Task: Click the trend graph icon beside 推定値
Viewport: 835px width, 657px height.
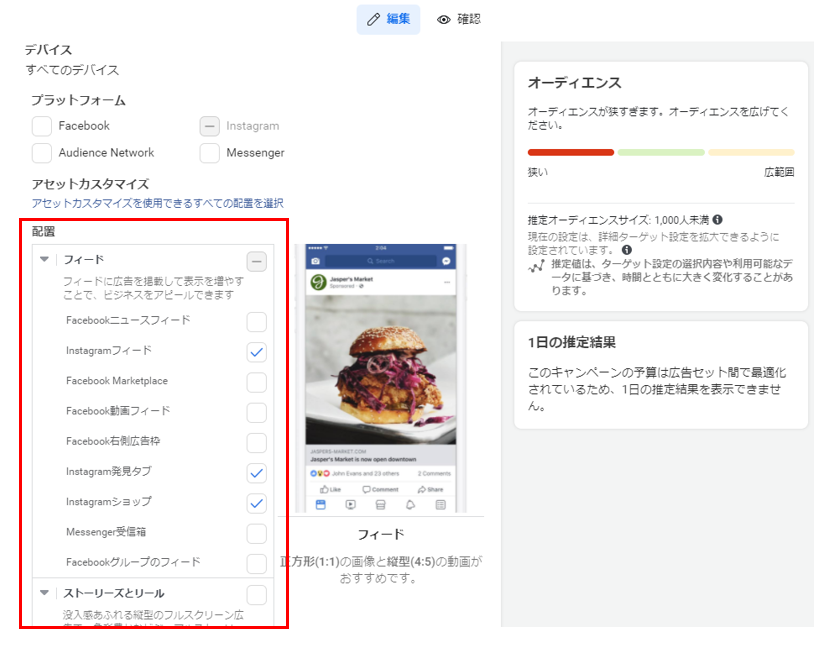Action: (x=537, y=267)
